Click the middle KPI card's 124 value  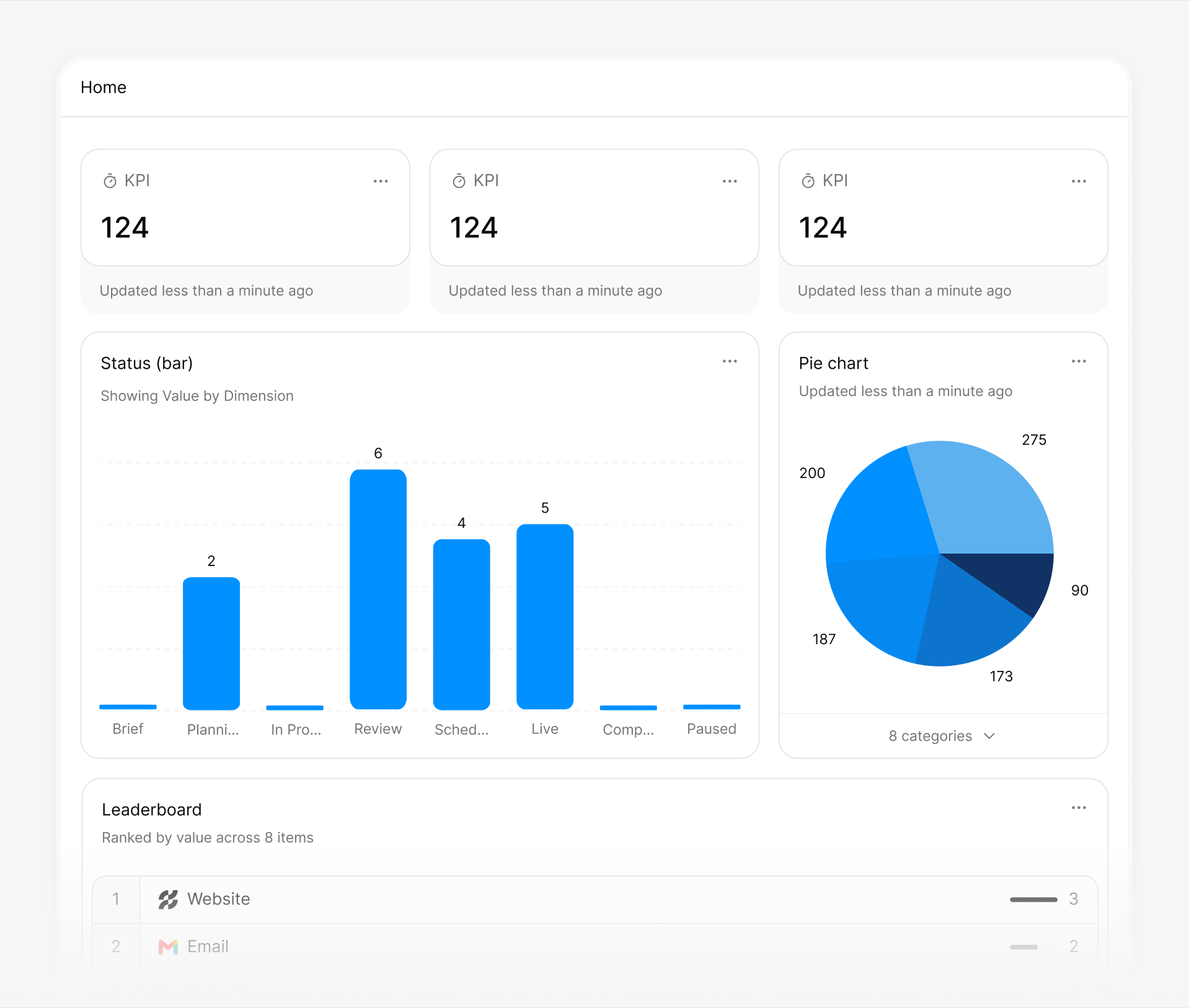pyautogui.click(x=474, y=228)
